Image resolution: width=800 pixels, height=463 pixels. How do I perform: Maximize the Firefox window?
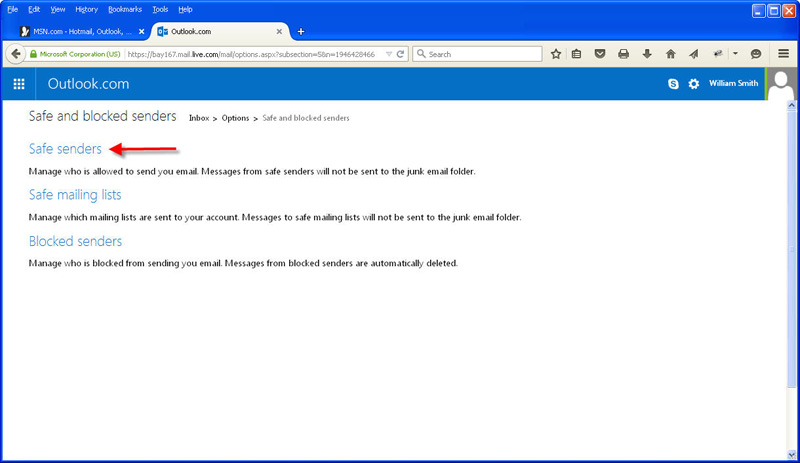click(x=773, y=11)
